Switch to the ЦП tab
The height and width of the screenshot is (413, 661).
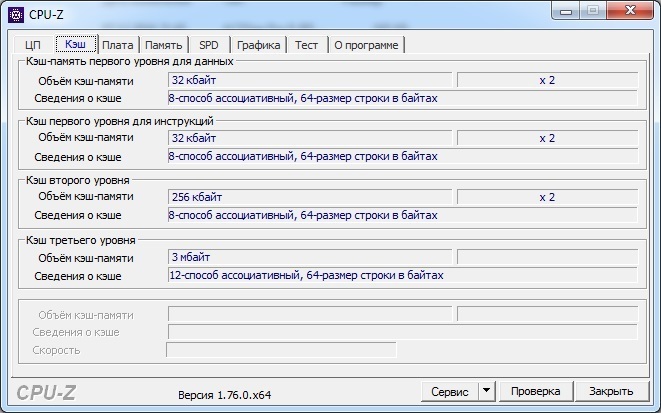tap(33, 45)
